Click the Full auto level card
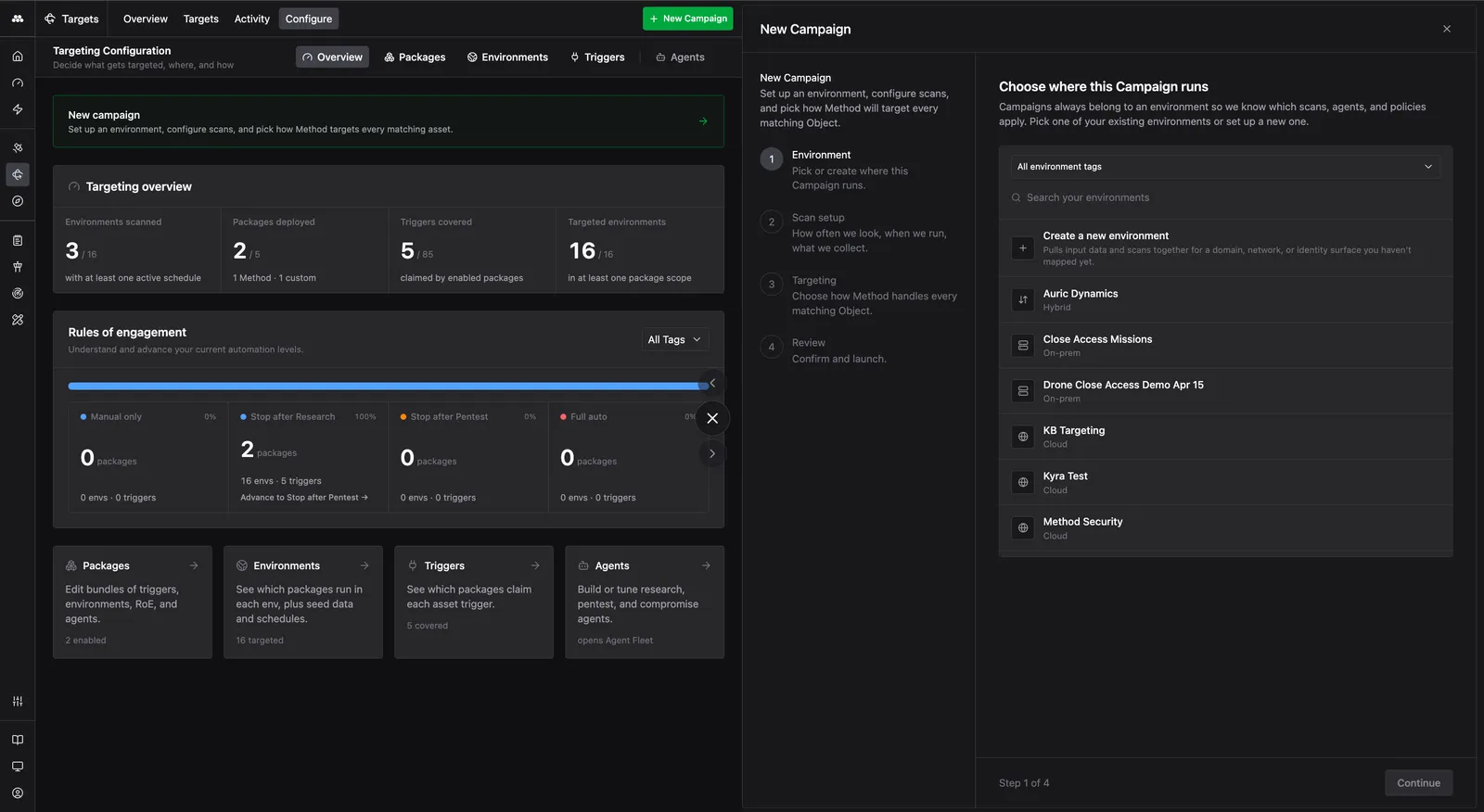 click(x=628, y=457)
